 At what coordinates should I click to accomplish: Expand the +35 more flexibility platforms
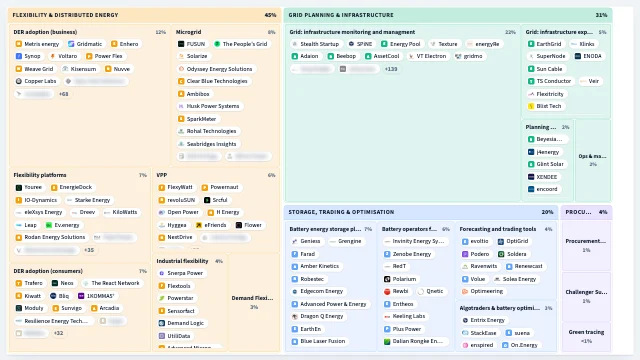pos(89,250)
